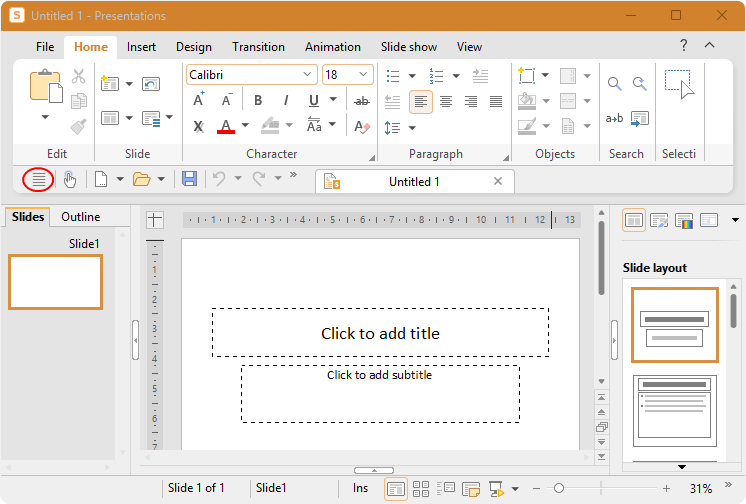The image size is (746, 504).
Task: Set paragraph alignment to centered
Action: [x=446, y=101]
